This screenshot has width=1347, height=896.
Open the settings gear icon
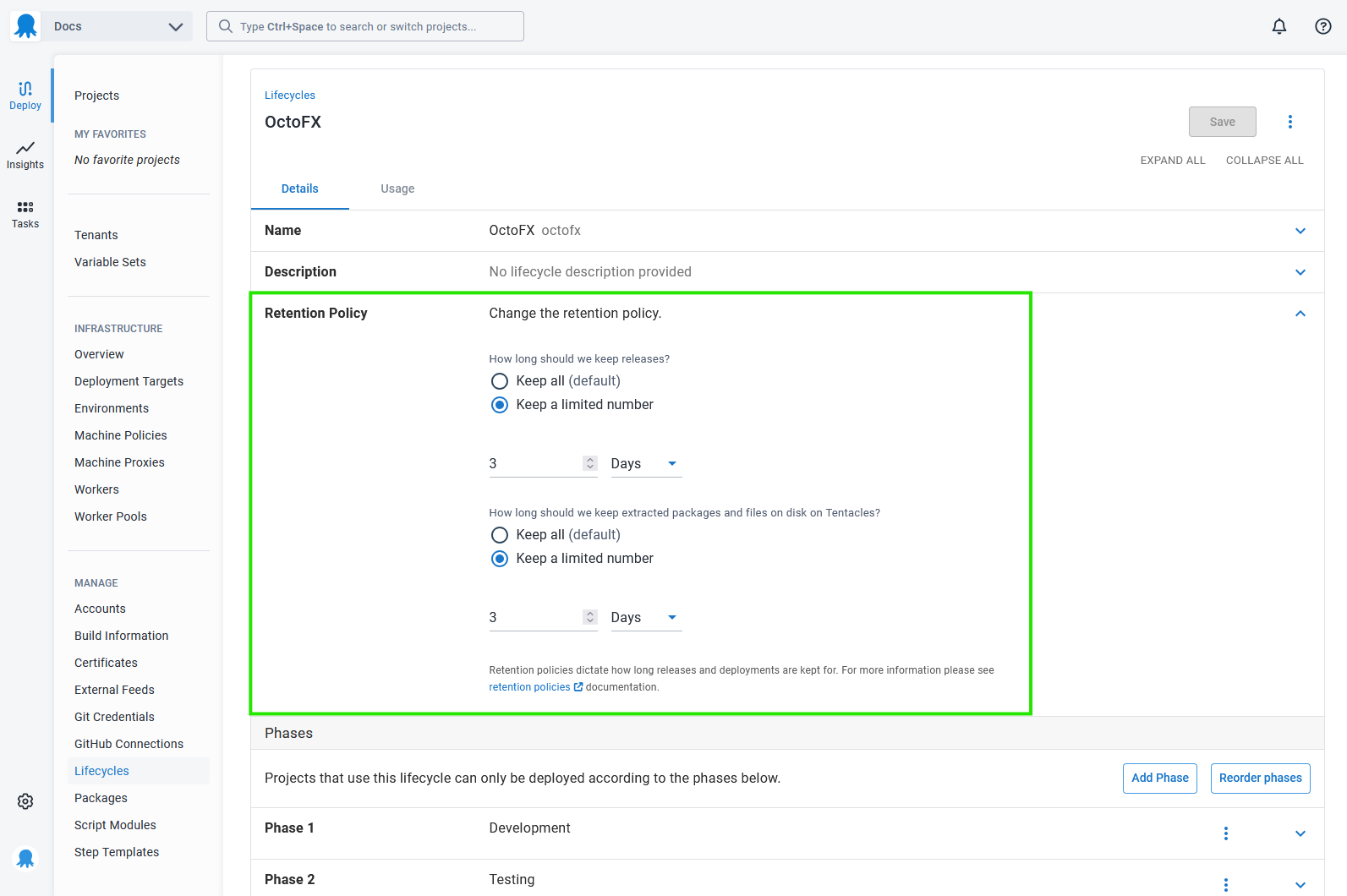tap(25, 801)
